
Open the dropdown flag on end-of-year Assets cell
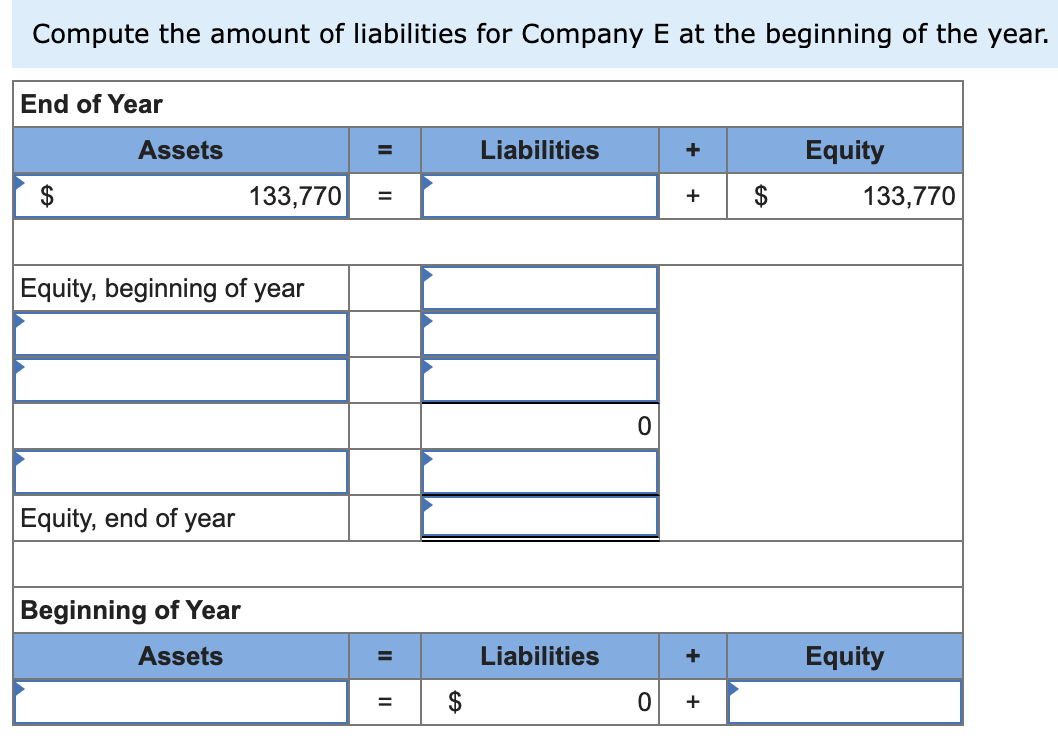[18, 180]
